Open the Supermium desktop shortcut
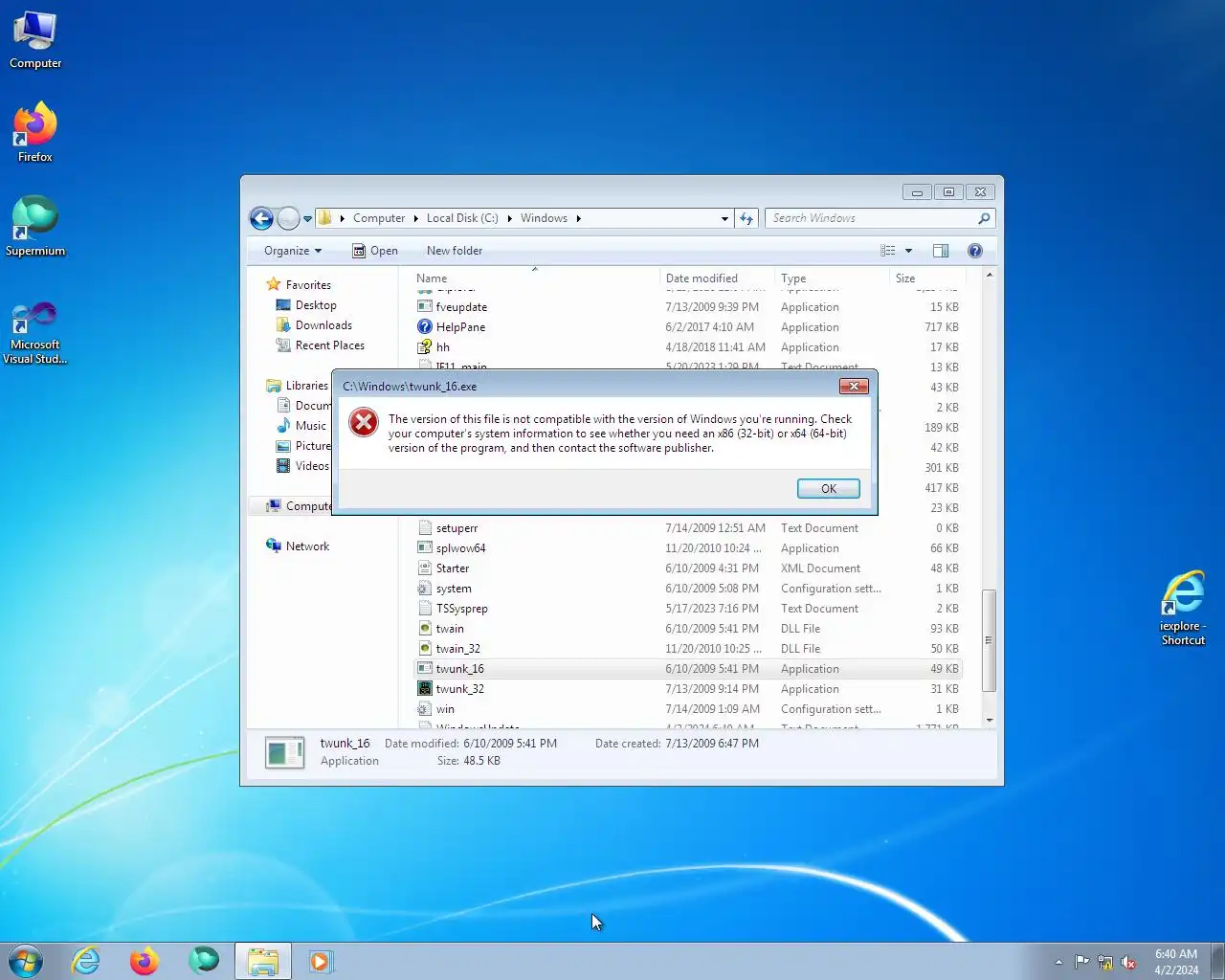The width and height of the screenshot is (1225, 980). tap(35, 226)
